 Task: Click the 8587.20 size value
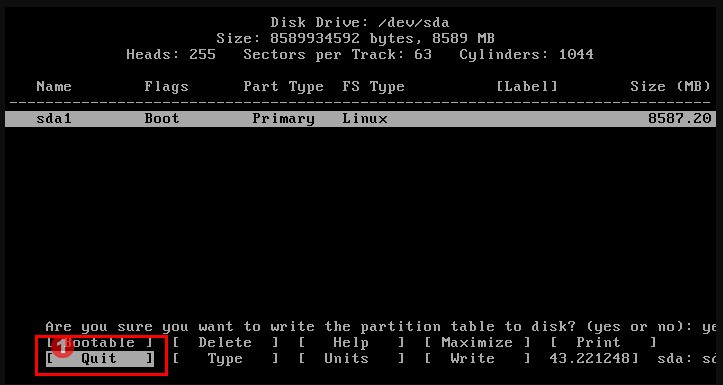tap(679, 119)
